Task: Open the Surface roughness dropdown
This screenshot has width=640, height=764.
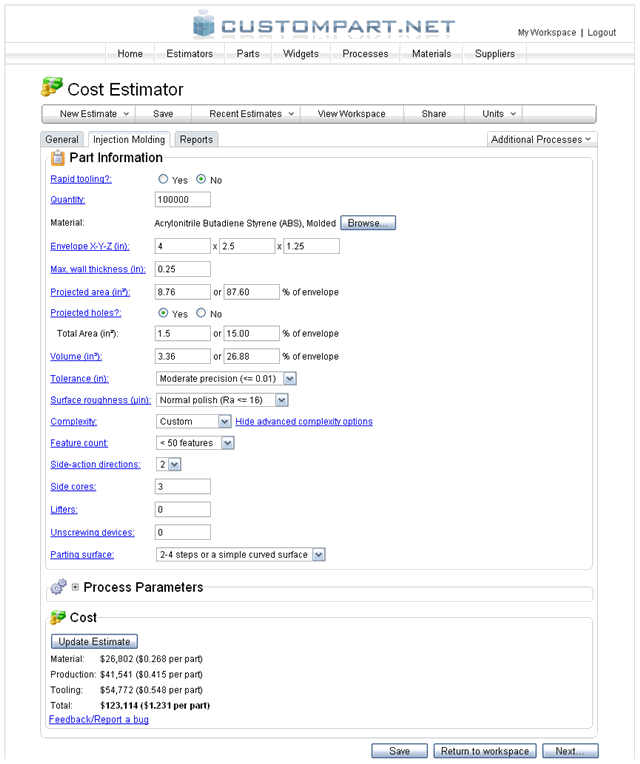Action: tap(222, 400)
